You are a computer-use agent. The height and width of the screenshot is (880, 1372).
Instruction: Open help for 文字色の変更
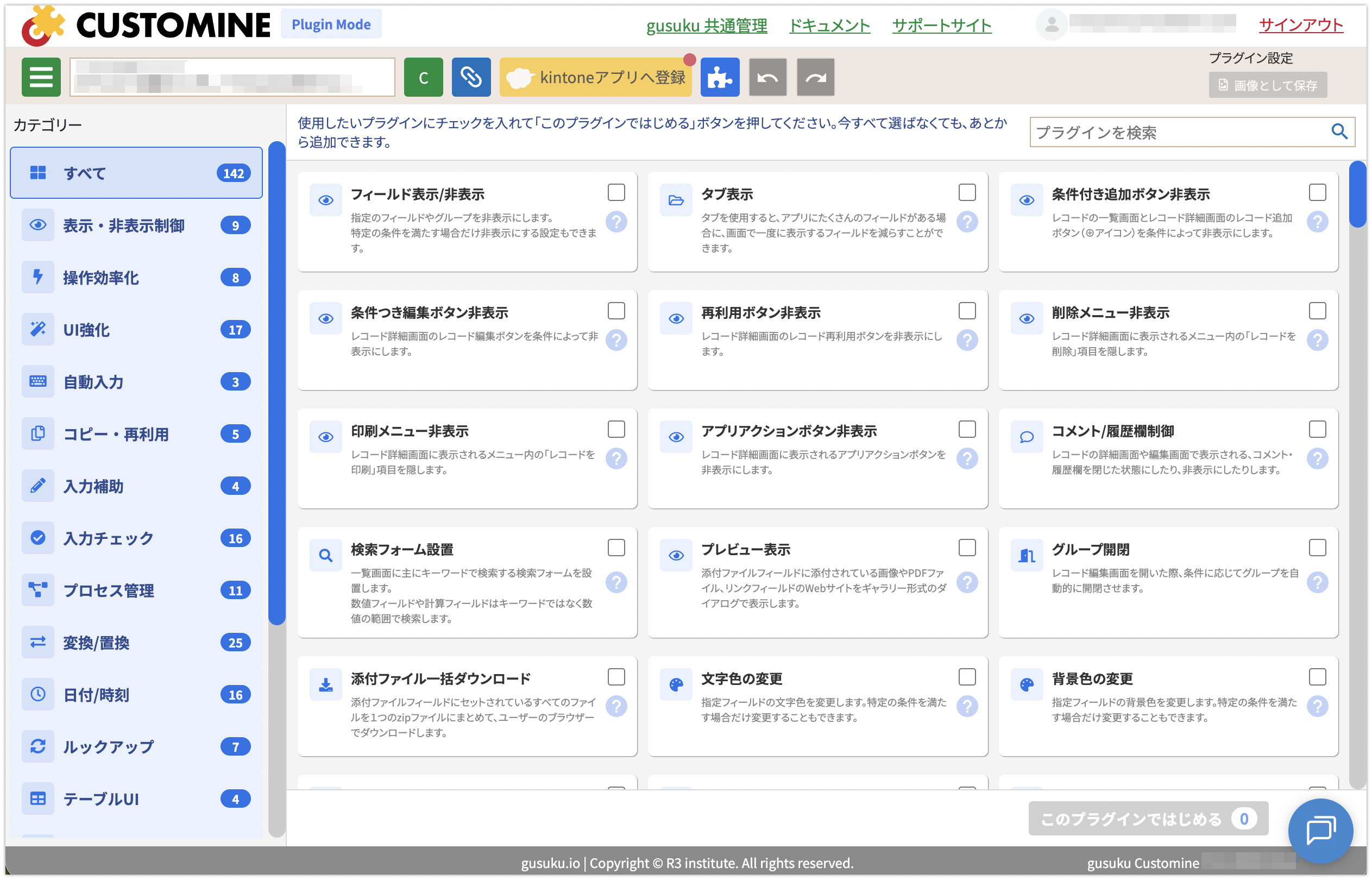(x=967, y=706)
